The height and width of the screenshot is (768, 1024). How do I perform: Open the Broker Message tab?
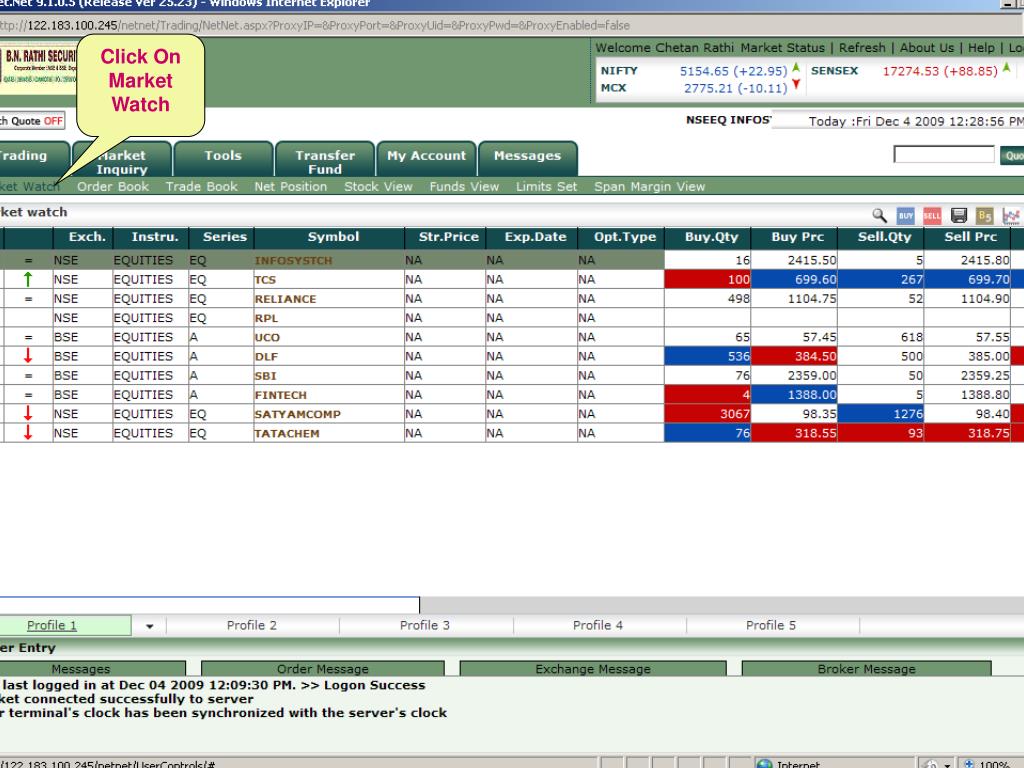pyautogui.click(x=867, y=669)
